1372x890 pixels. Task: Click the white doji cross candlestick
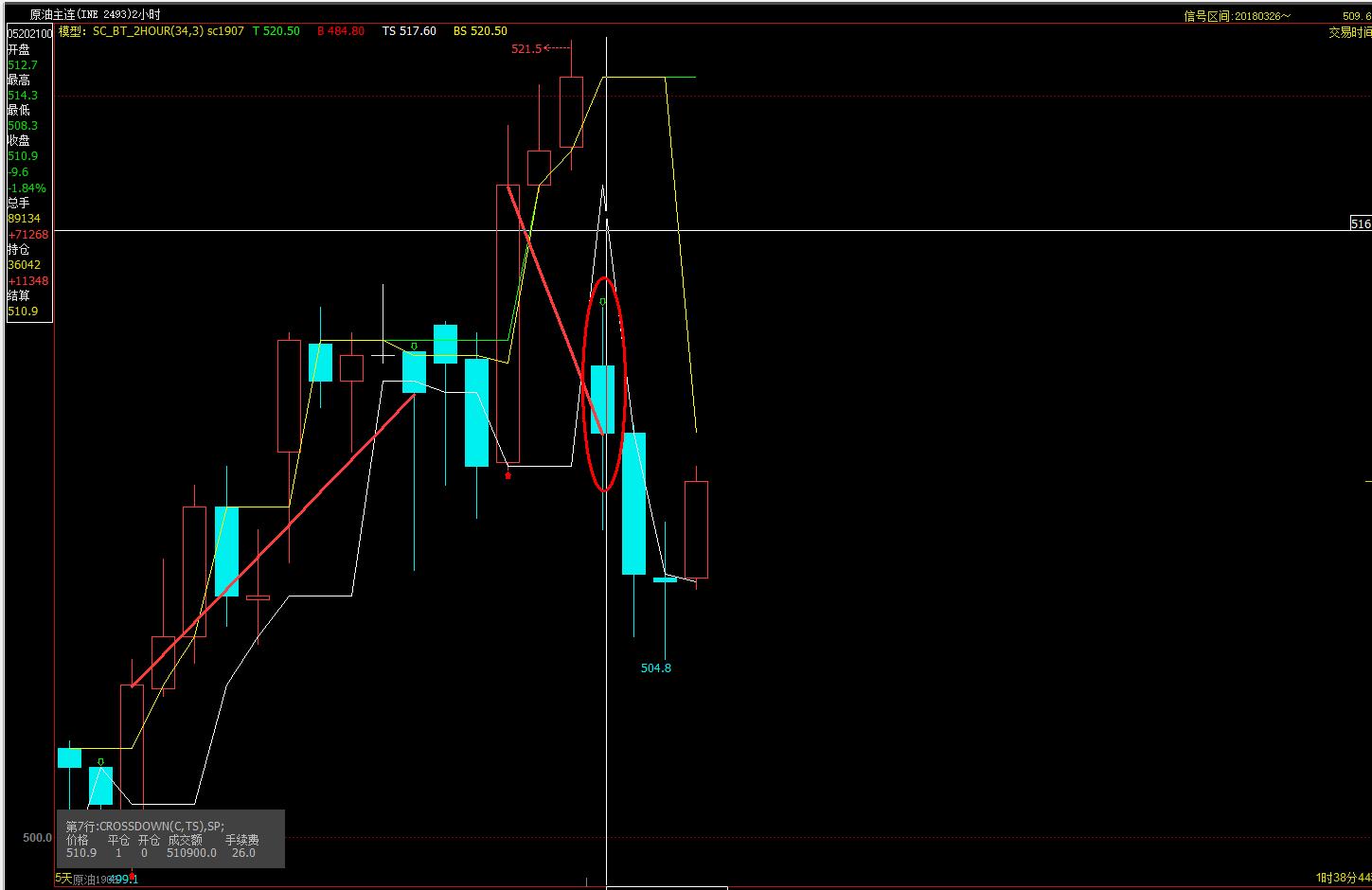383,355
